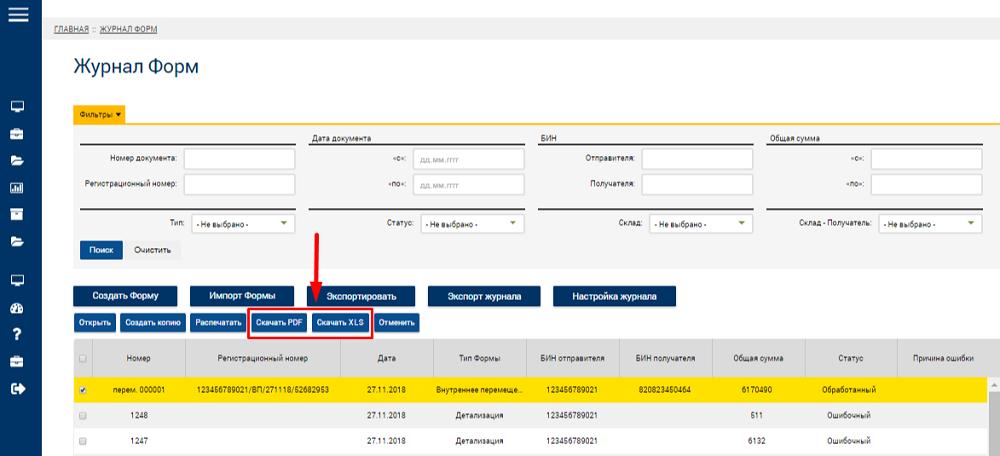Image resolution: width=1000 pixels, height=456 pixels.
Task: Open the Статус dropdown
Action: 473,224
